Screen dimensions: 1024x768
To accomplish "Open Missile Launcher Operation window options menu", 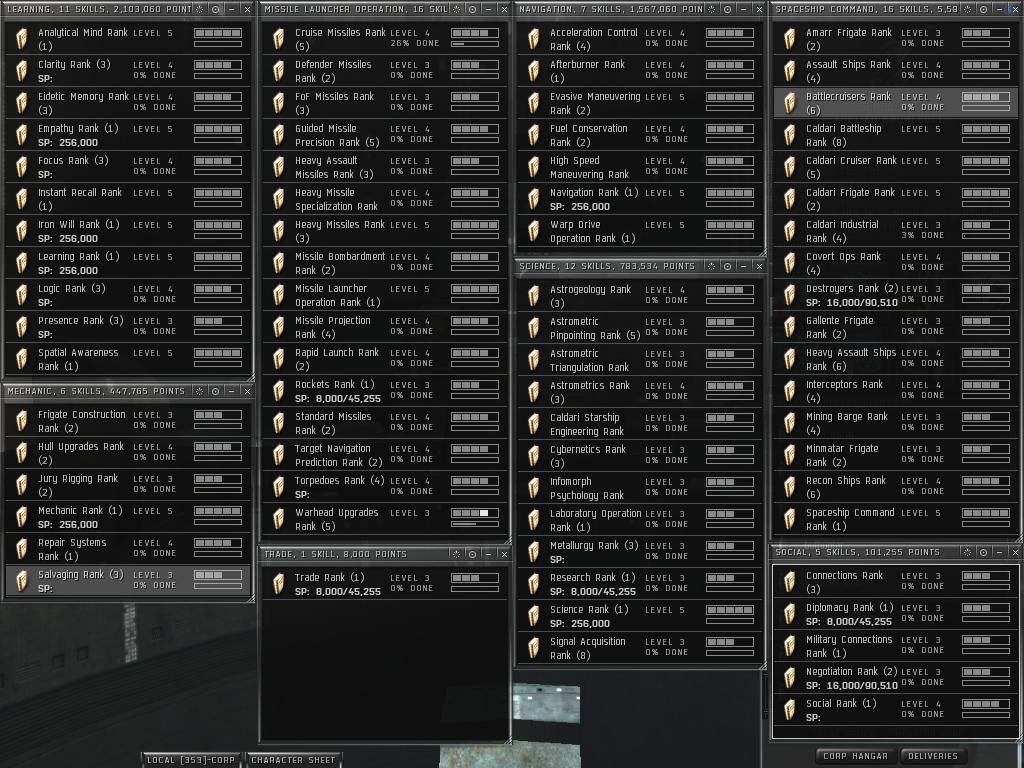I will 456,9.
